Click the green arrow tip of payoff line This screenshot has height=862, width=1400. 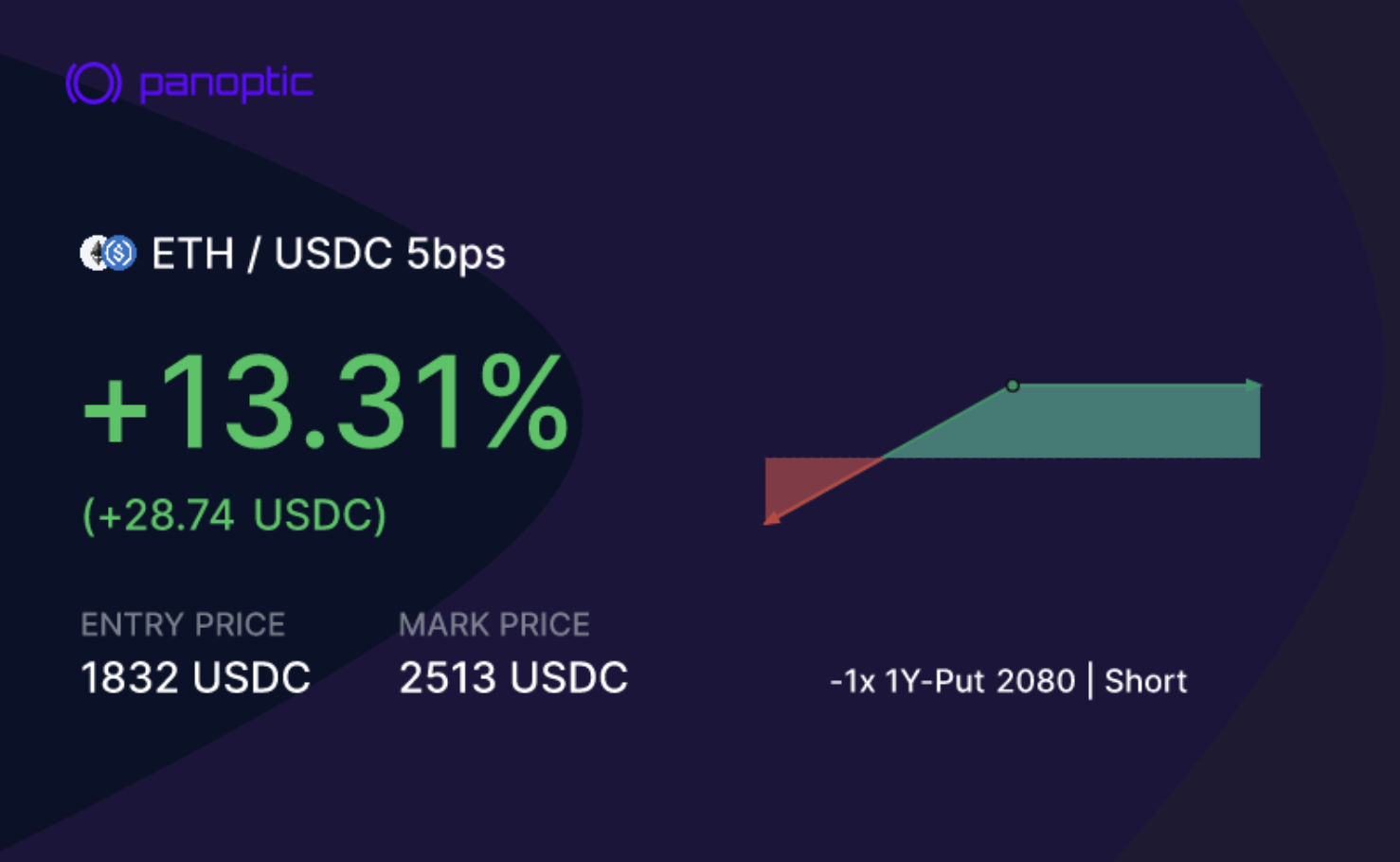point(1254,385)
